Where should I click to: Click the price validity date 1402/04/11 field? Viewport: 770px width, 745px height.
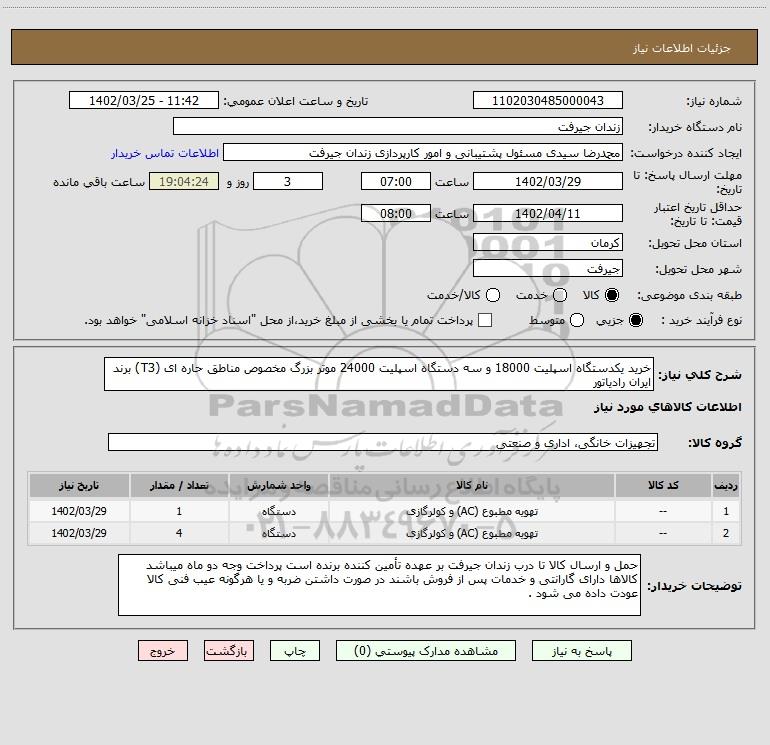click(x=548, y=213)
